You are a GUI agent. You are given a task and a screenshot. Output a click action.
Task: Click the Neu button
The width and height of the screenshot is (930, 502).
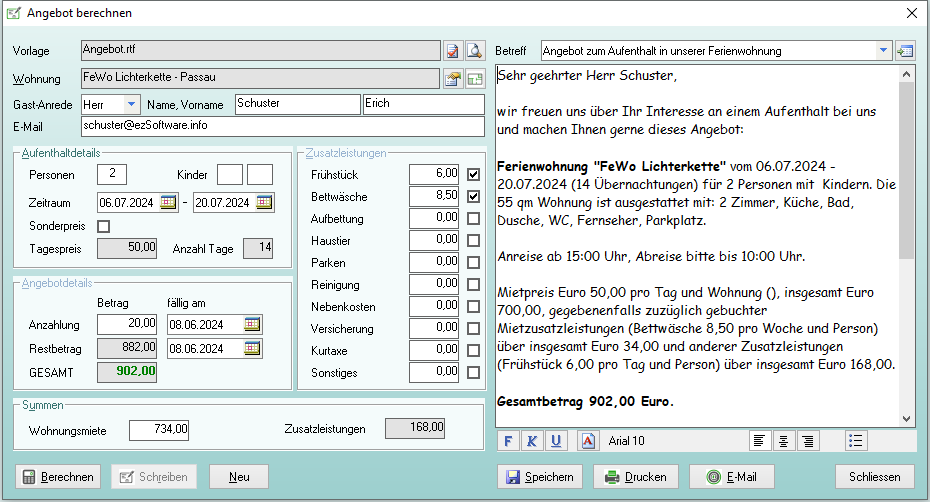(x=239, y=476)
